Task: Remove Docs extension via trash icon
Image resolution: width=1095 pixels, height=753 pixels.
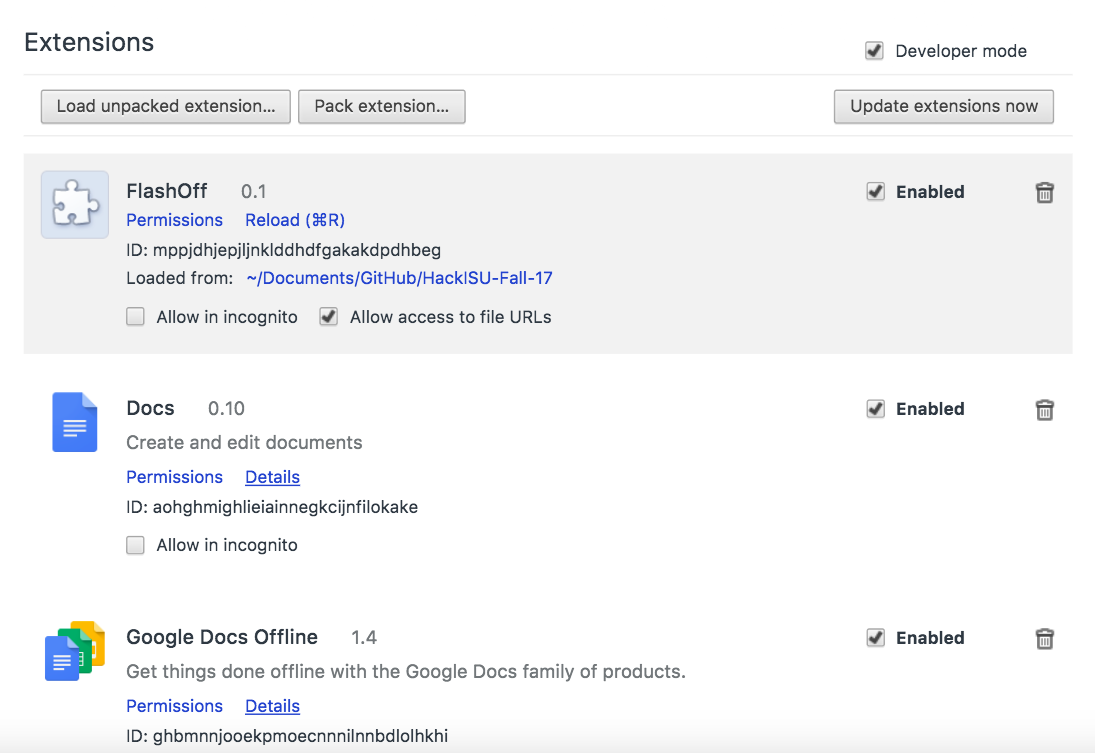Action: pos(1044,410)
